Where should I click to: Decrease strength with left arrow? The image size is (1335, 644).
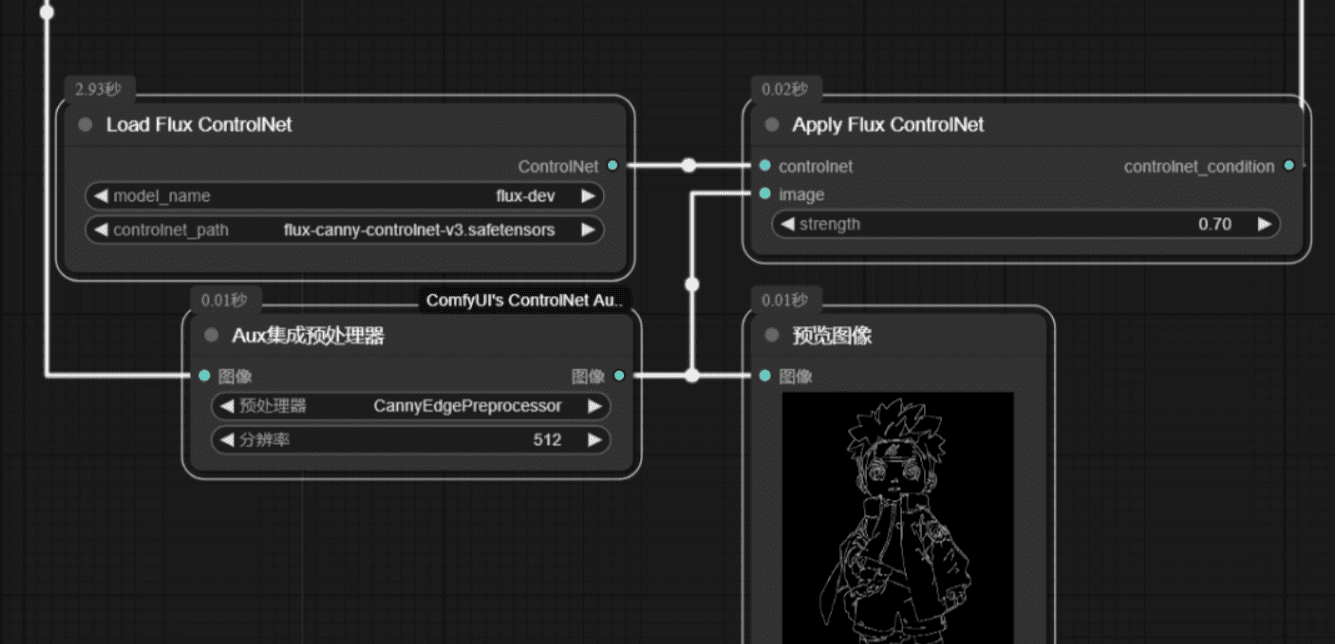click(786, 224)
